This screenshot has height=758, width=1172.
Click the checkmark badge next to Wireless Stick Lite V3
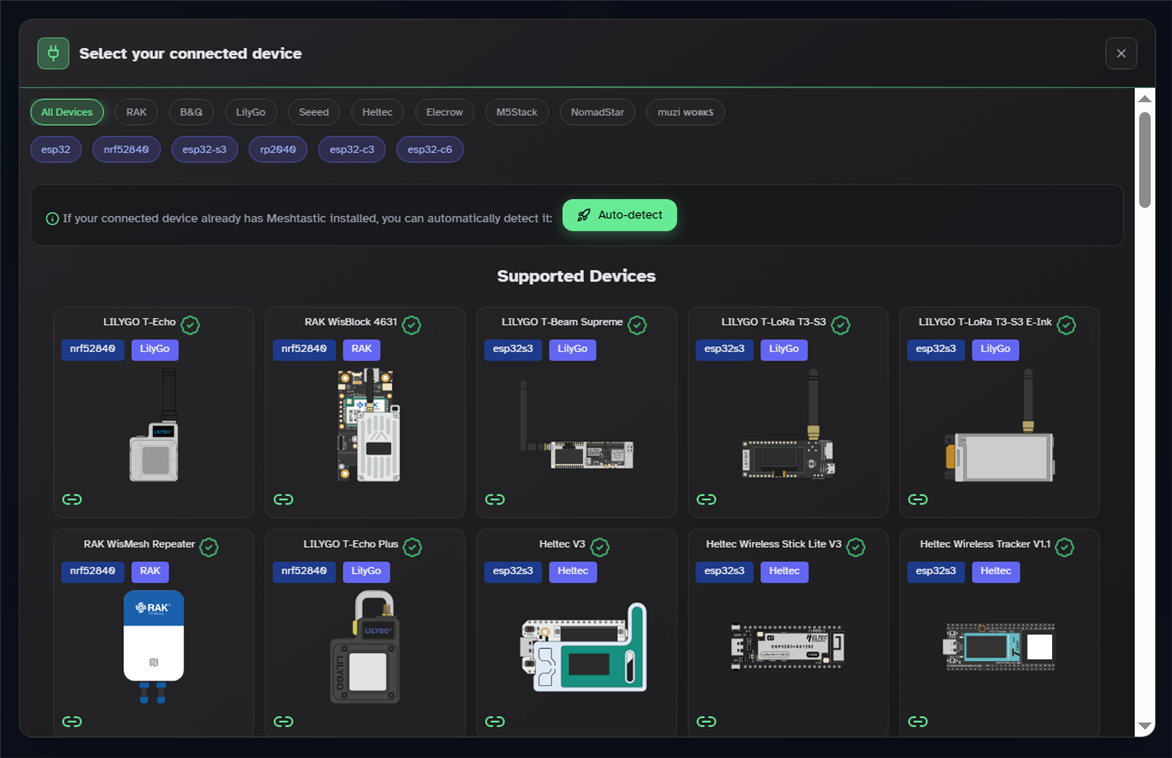click(856, 547)
